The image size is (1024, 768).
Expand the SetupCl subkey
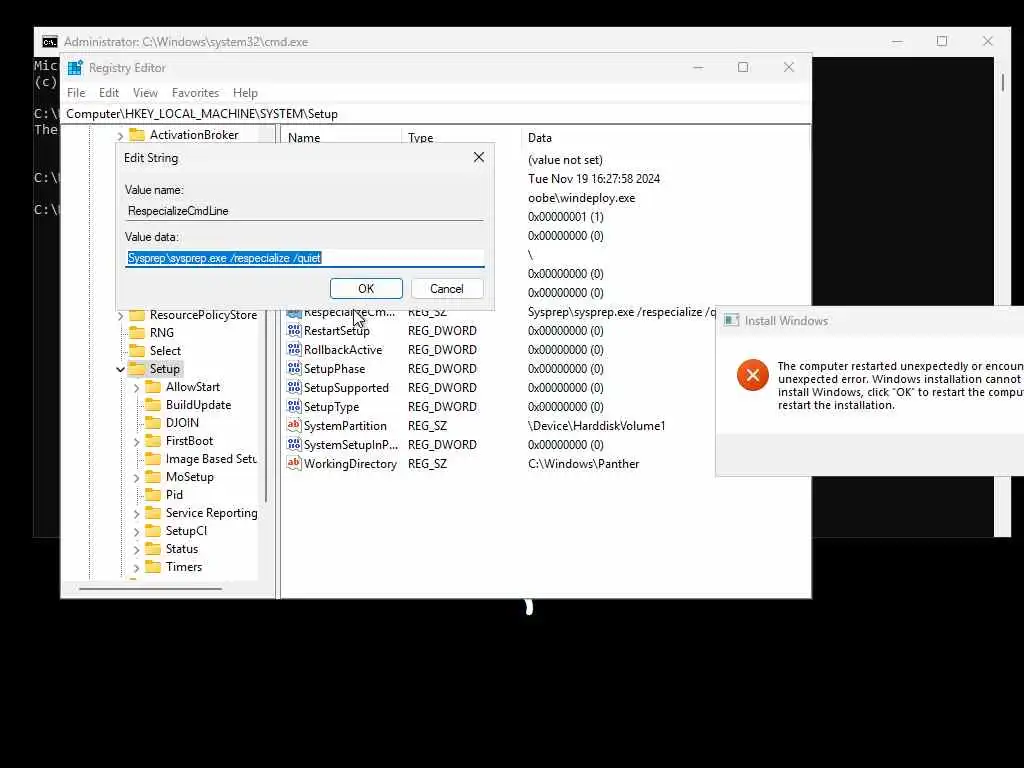coord(136,532)
